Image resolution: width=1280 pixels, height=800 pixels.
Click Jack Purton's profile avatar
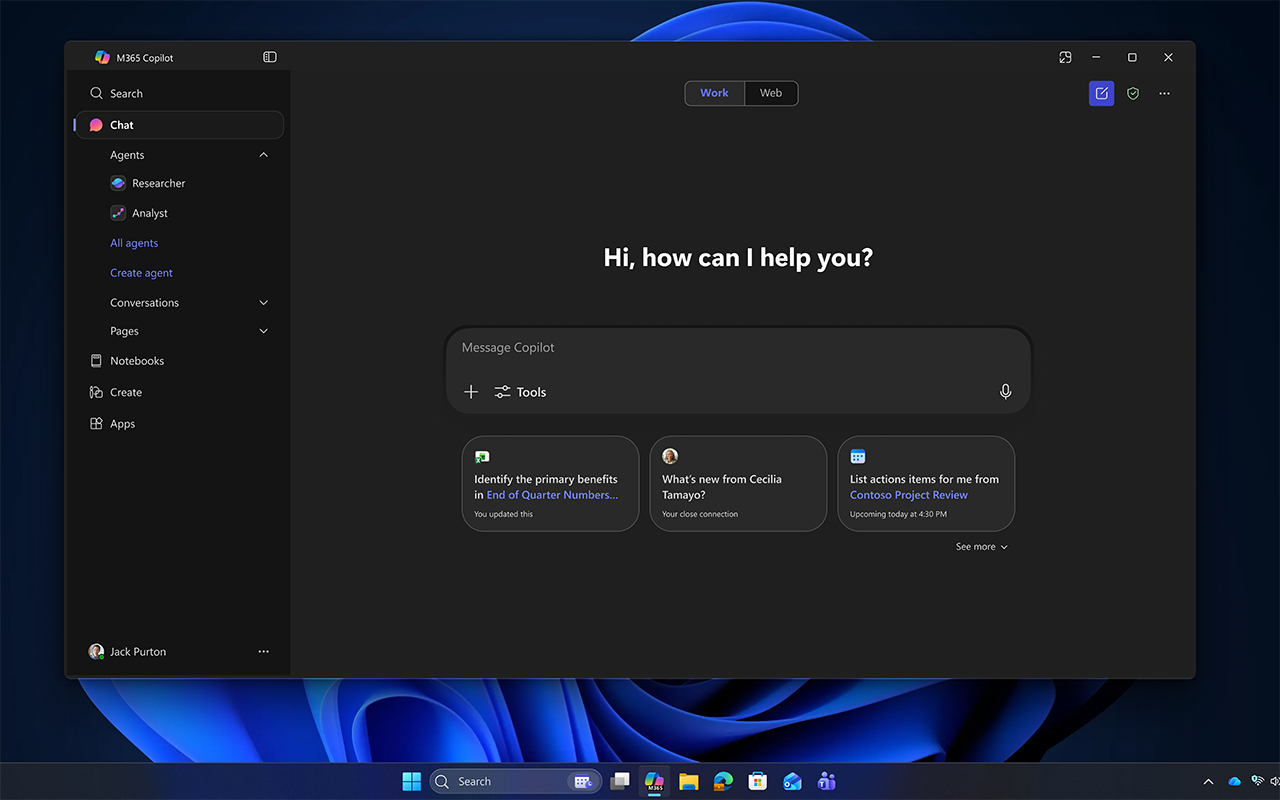(x=96, y=651)
